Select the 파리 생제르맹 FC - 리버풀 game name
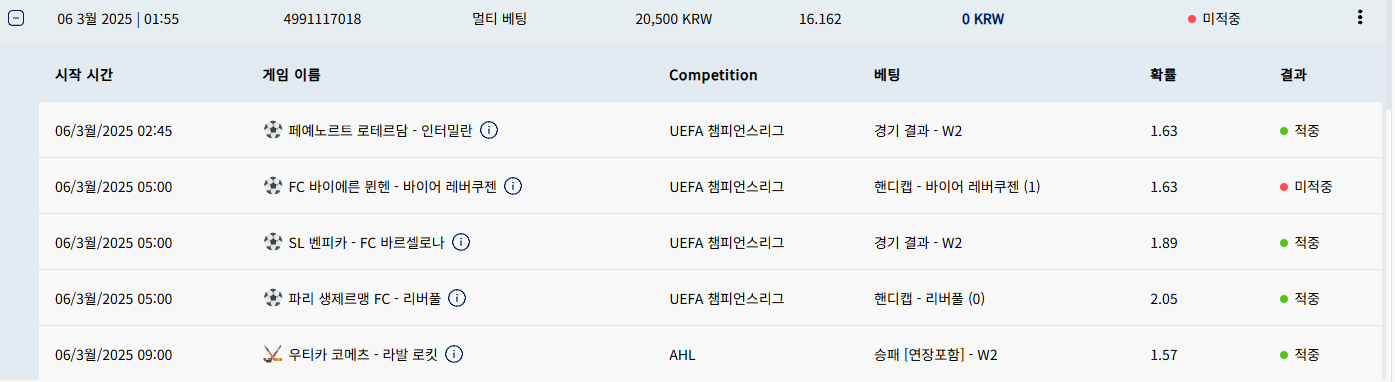This screenshot has width=1395, height=382. pyautogui.click(x=364, y=298)
